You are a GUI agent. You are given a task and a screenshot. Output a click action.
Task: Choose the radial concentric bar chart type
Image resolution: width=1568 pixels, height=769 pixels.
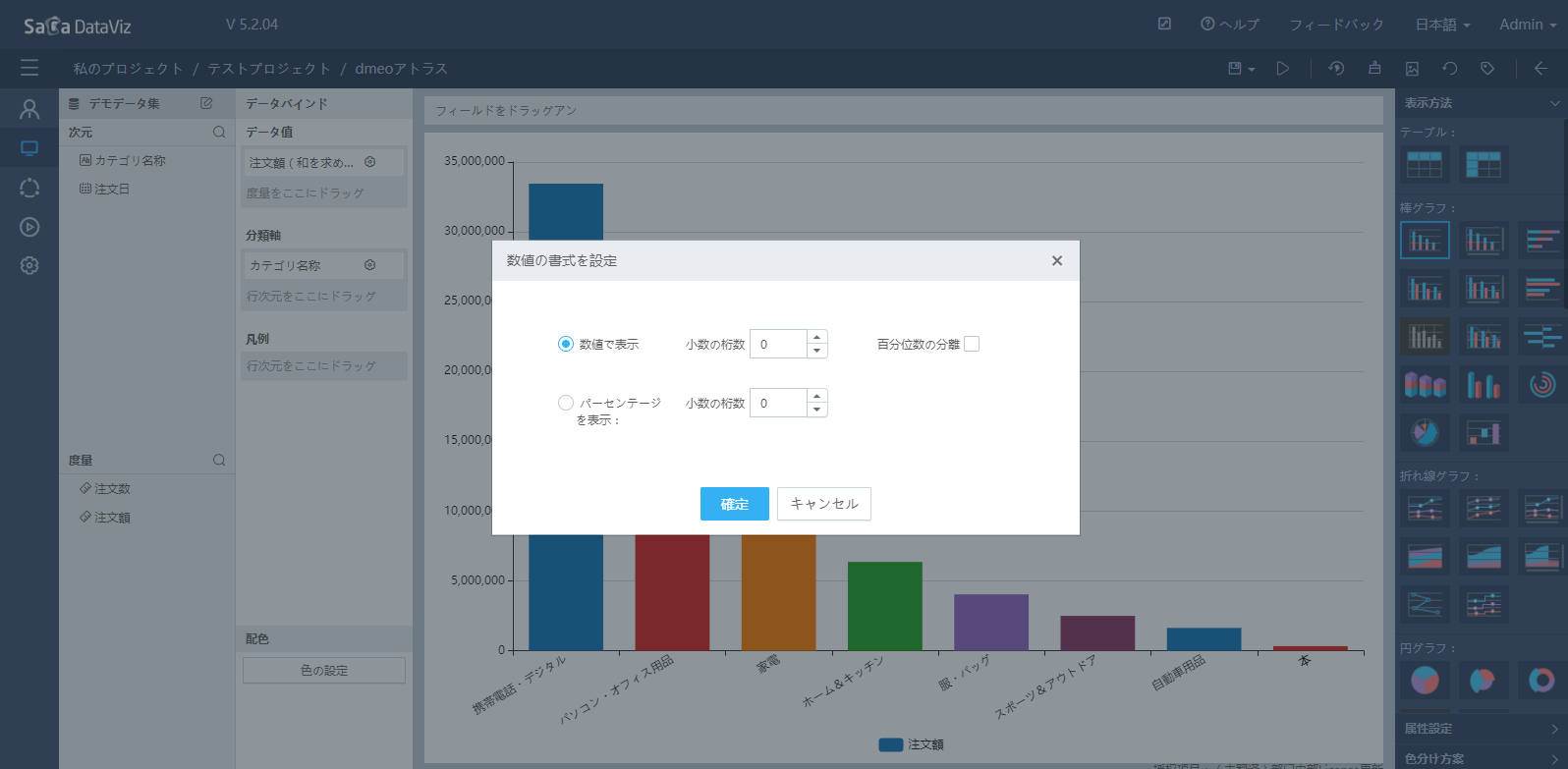point(1542,384)
